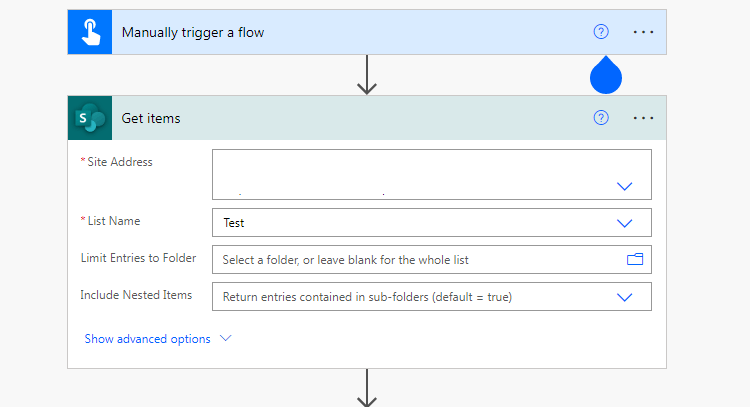
Task: Click the chevron beside Show advanced options
Action: (x=225, y=338)
